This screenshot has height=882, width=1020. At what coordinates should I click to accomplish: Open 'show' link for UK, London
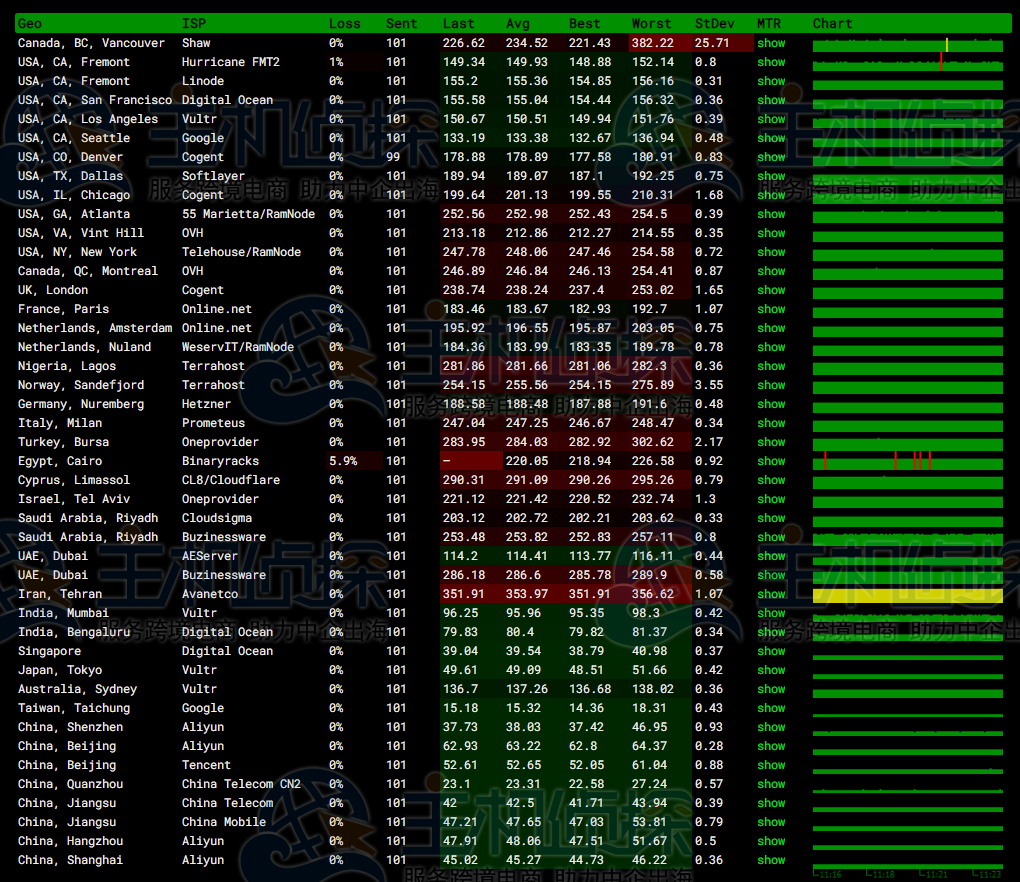[771, 289]
